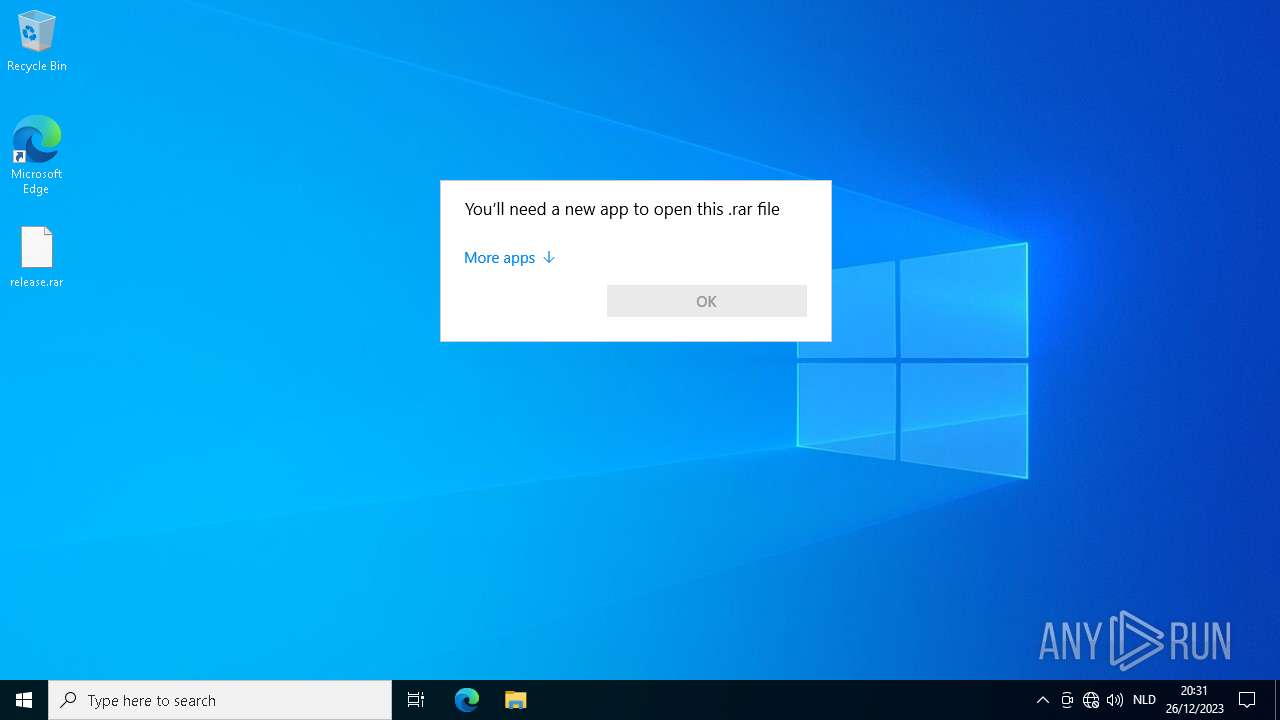Open the volume control tray icon
Viewport: 1280px width, 720px height.
[1115, 700]
